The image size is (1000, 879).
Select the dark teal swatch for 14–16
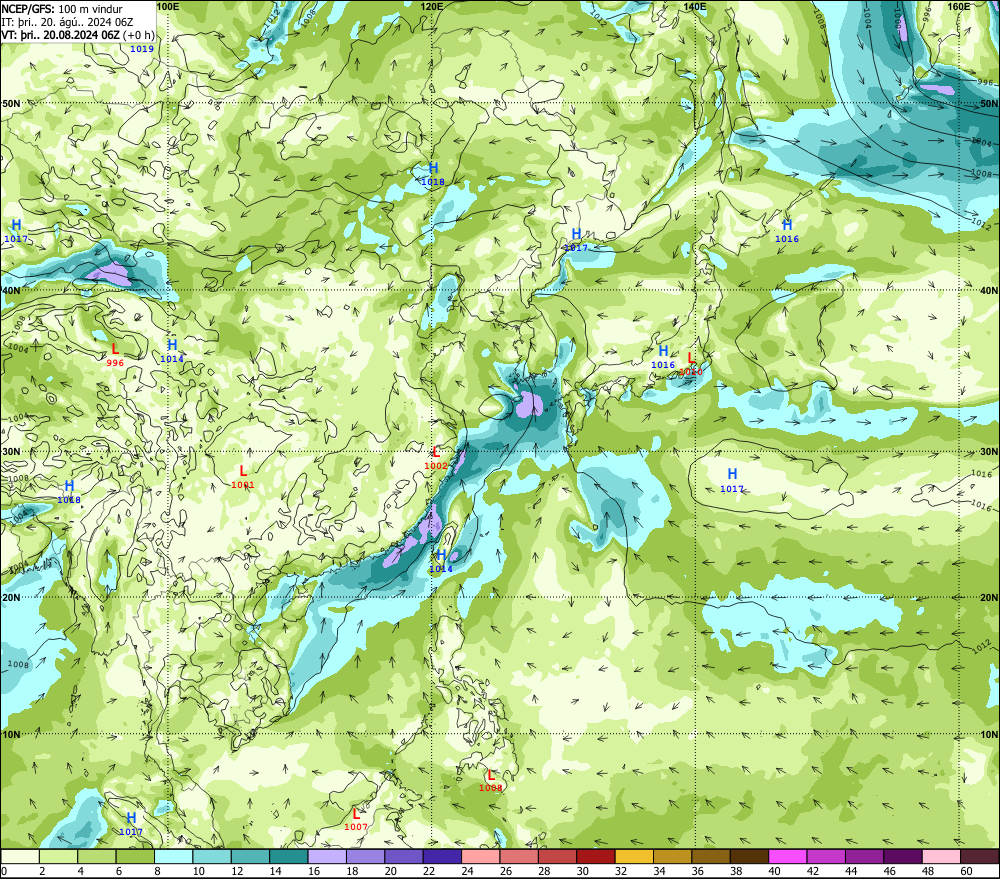(x=289, y=856)
